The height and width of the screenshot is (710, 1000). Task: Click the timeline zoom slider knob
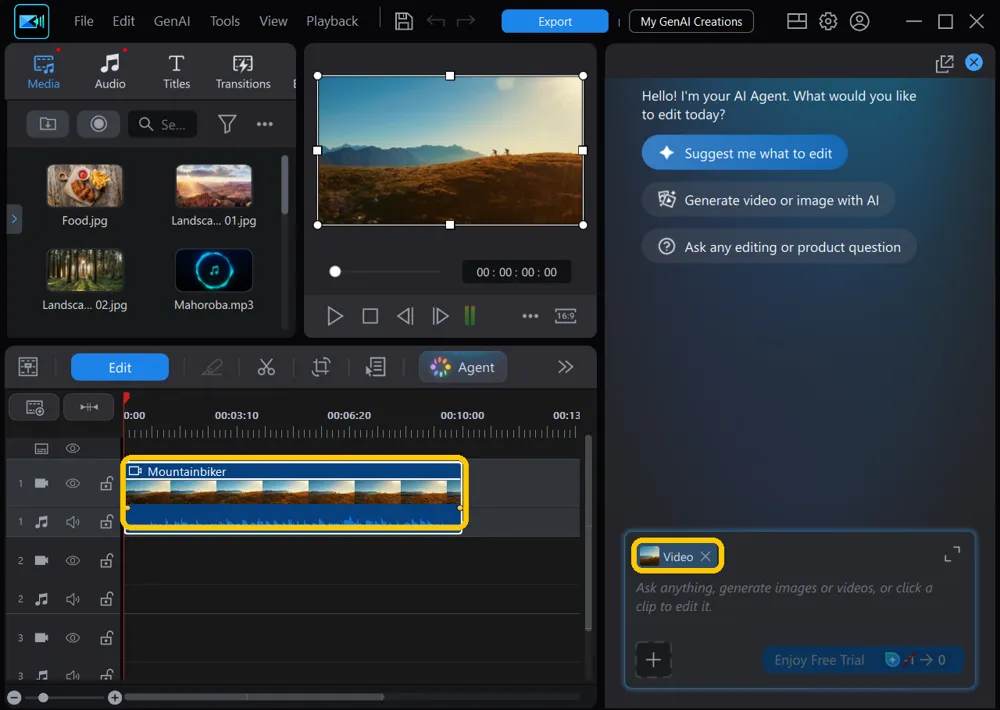point(43,698)
